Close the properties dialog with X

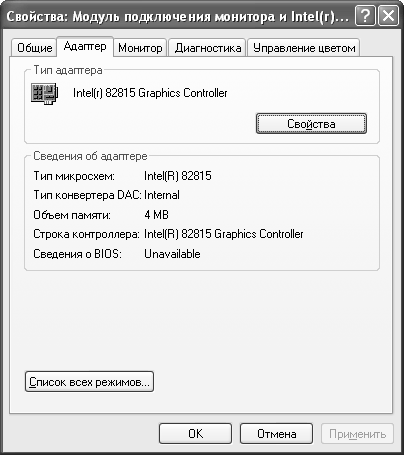(388, 16)
